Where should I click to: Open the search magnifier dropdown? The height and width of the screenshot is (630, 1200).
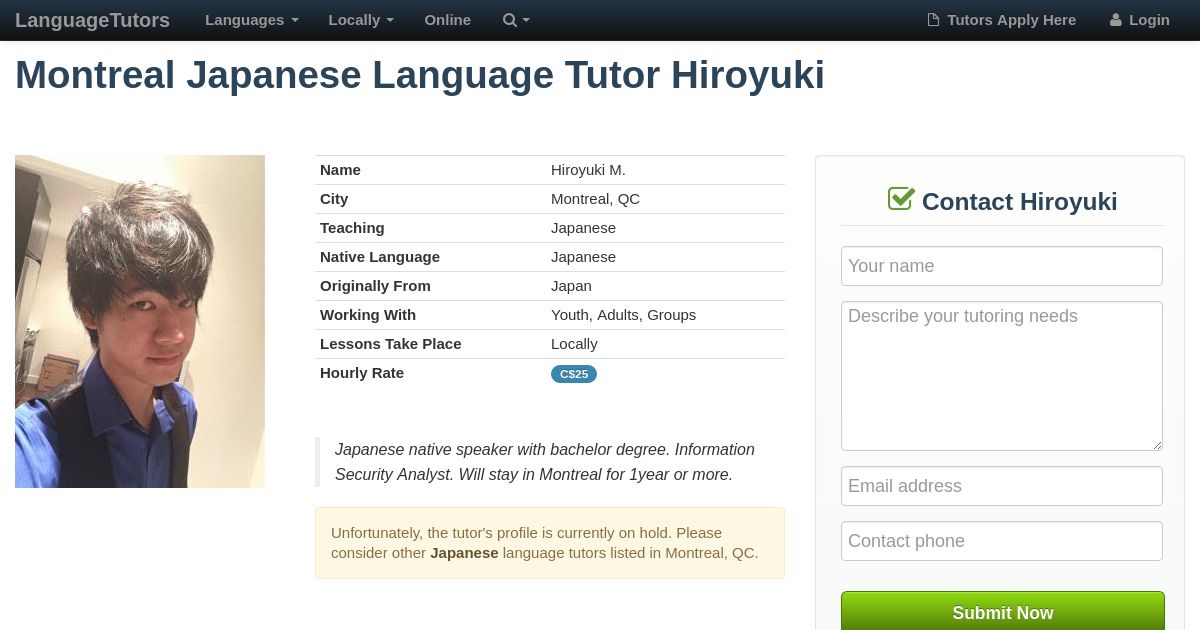click(x=516, y=20)
